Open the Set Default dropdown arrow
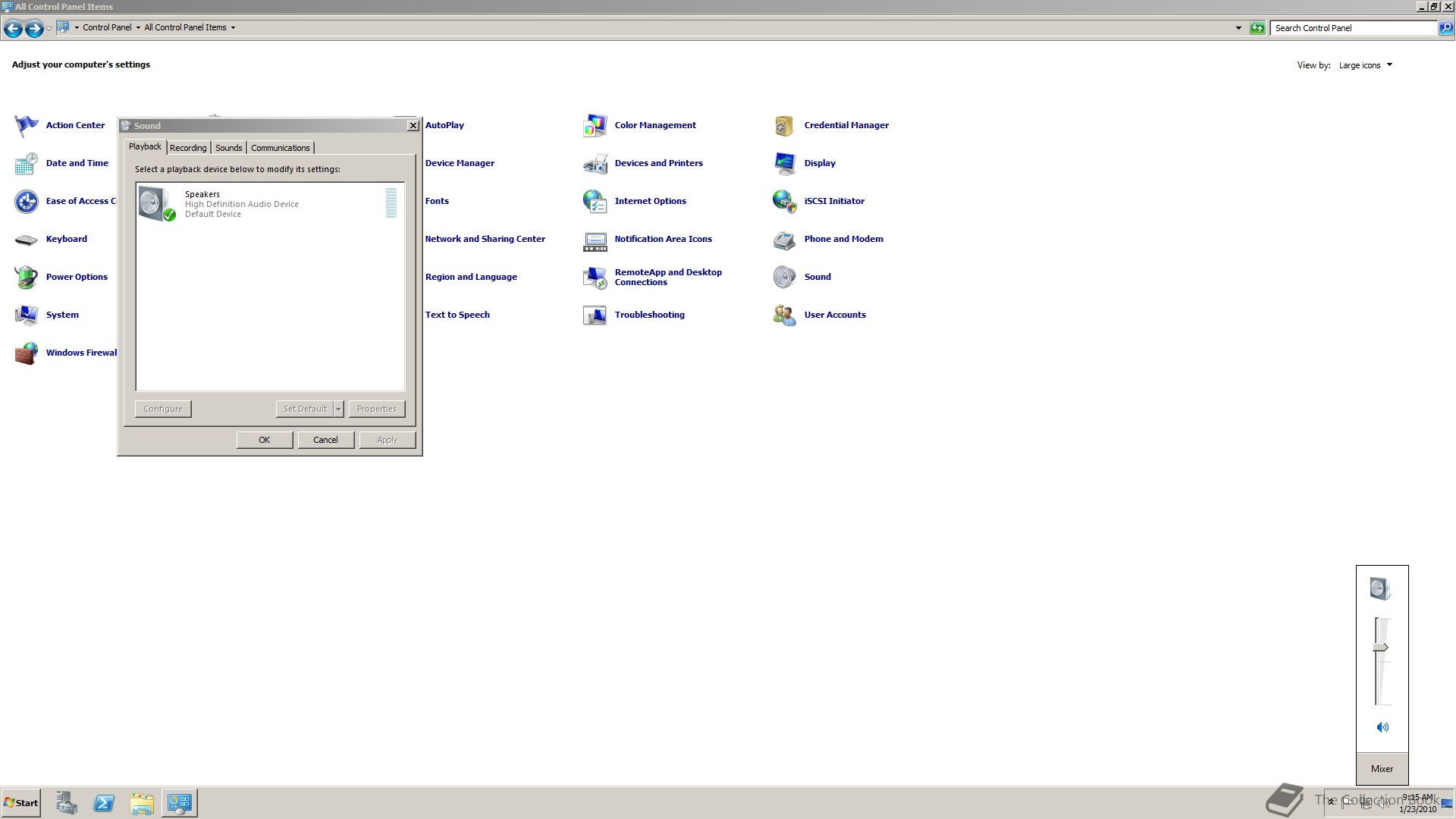 click(x=339, y=409)
